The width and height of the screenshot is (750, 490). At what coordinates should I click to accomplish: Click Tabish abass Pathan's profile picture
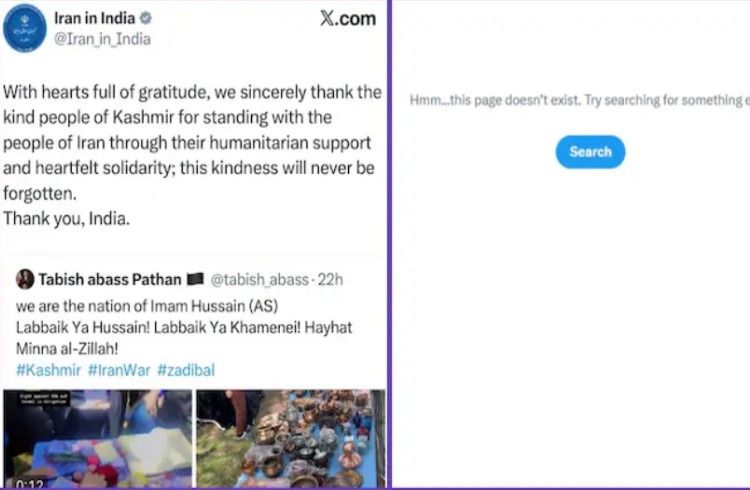25,279
